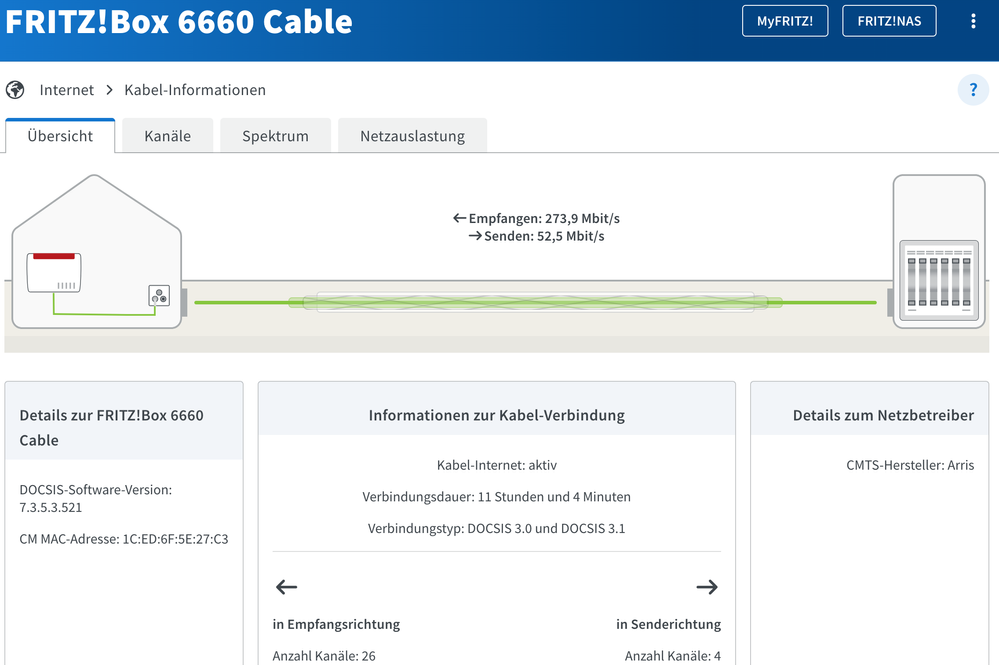Open the three-dot options menu

973,21
